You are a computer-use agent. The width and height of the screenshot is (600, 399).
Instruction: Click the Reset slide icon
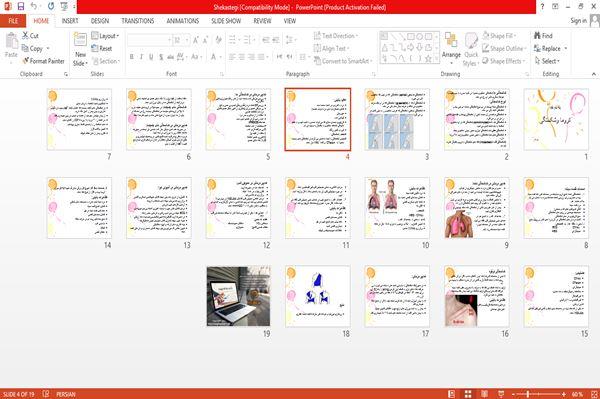[95, 48]
